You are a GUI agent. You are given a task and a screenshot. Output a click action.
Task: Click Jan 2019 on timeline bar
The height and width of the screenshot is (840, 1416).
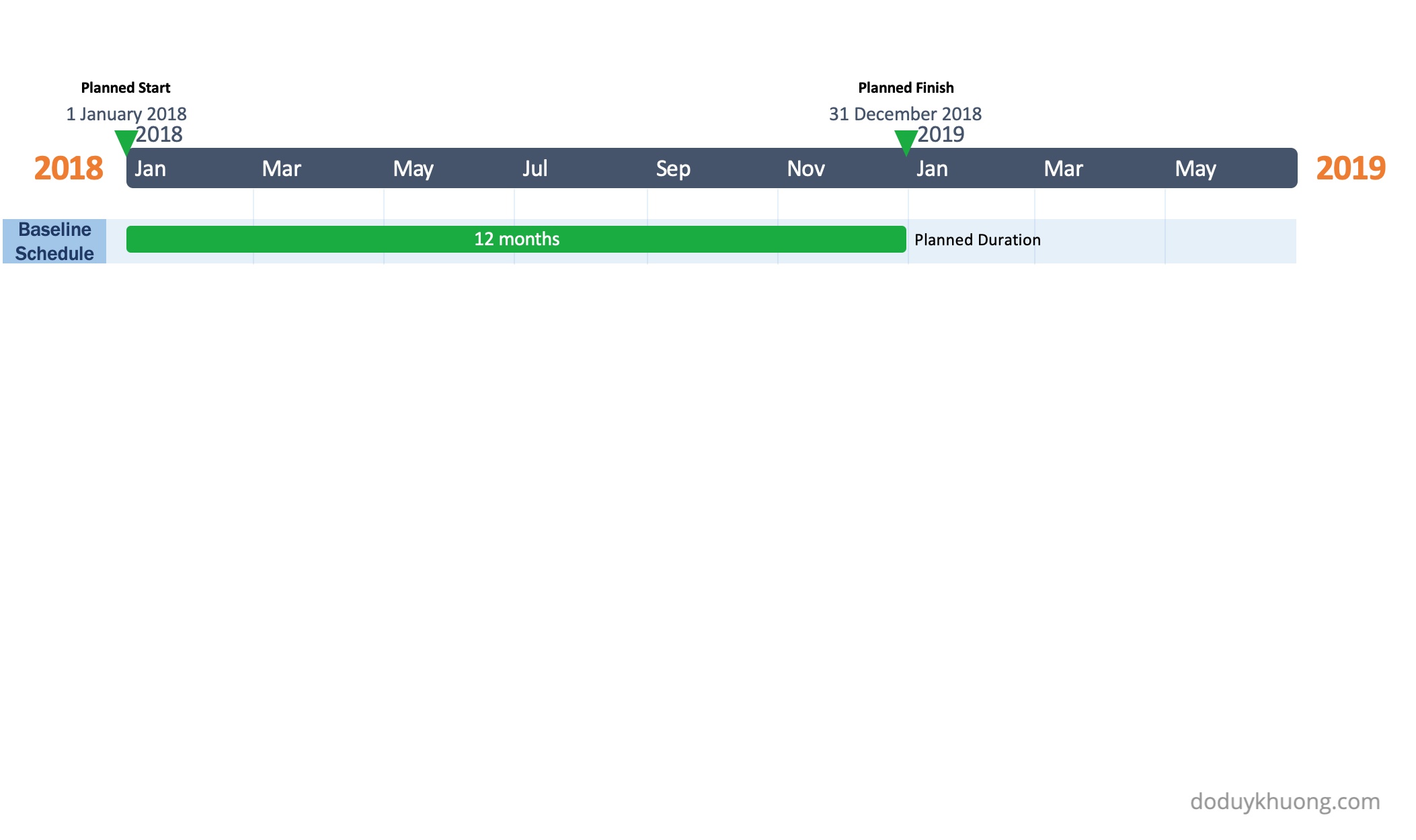[932, 169]
